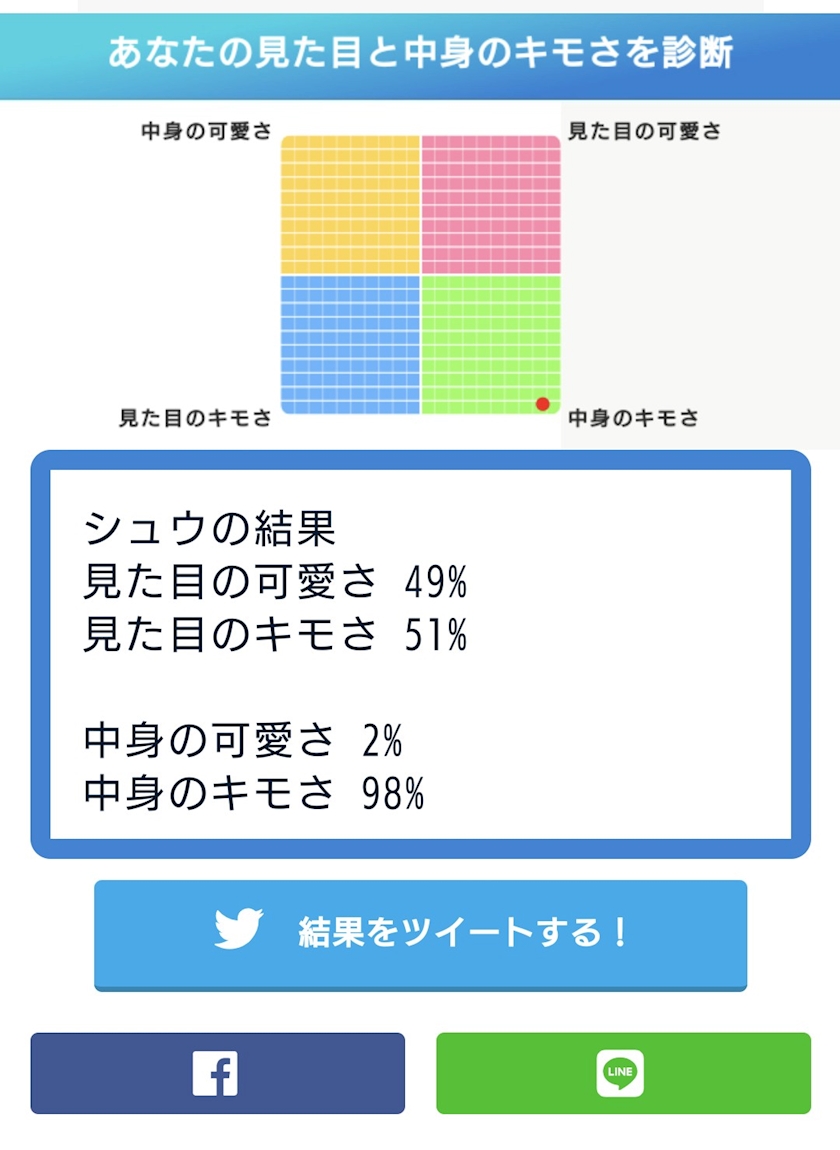Share result via the green LINE button
The image size is (840, 1150).
(x=624, y=1073)
